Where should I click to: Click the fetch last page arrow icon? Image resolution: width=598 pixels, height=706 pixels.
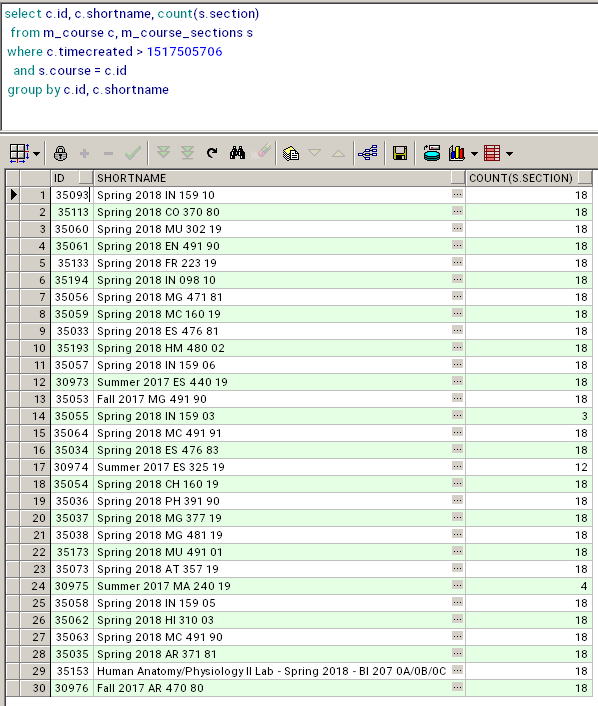(x=187, y=153)
